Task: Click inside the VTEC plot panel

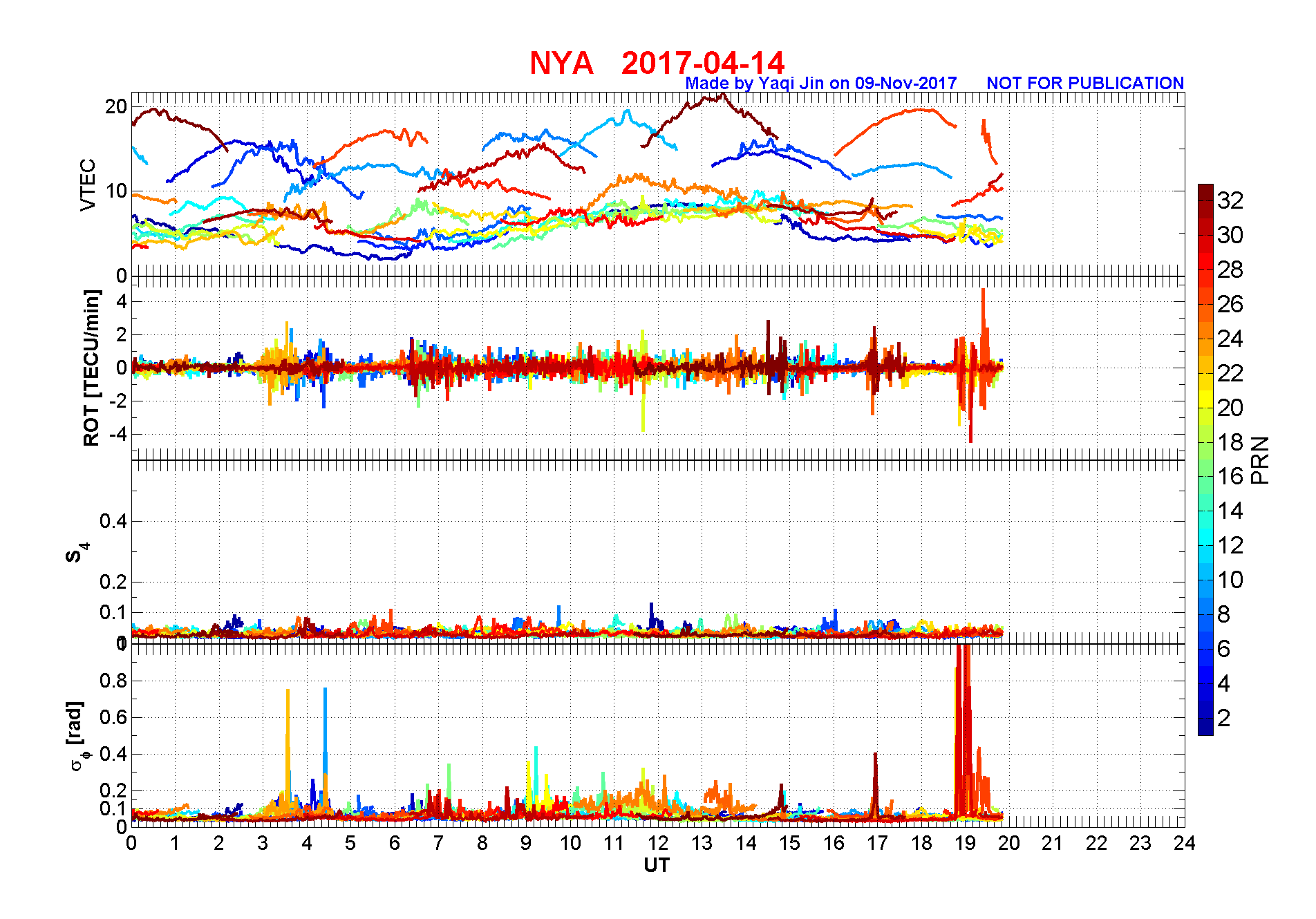Action: click(x=658, y=184)
